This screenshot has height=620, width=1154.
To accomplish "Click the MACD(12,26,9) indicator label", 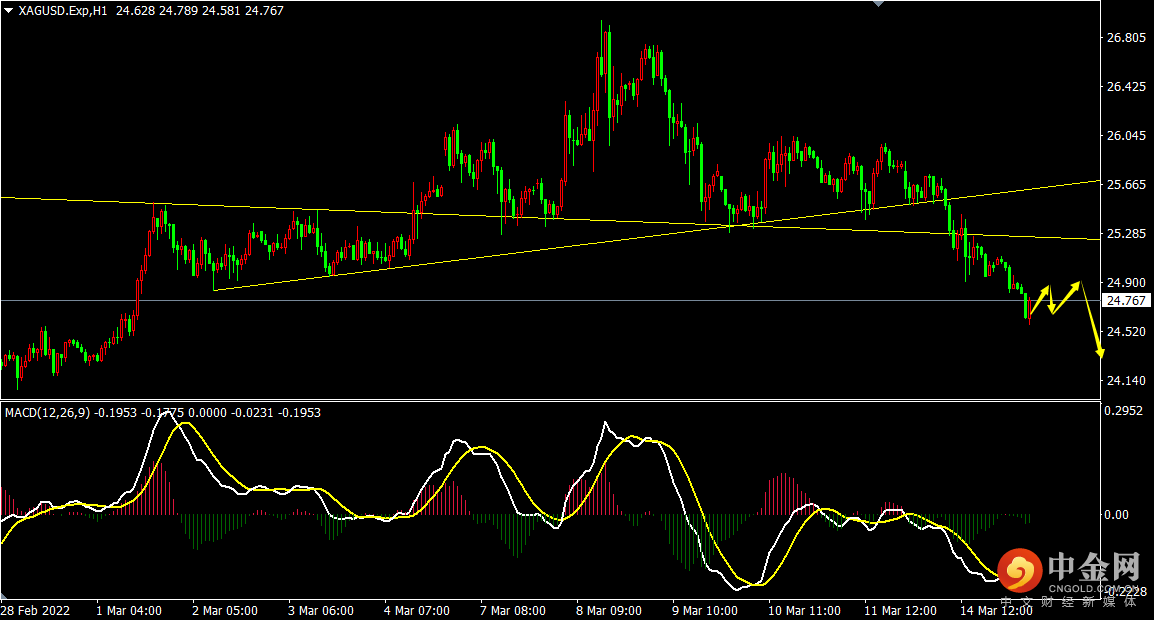I will [x=47, y=413].
